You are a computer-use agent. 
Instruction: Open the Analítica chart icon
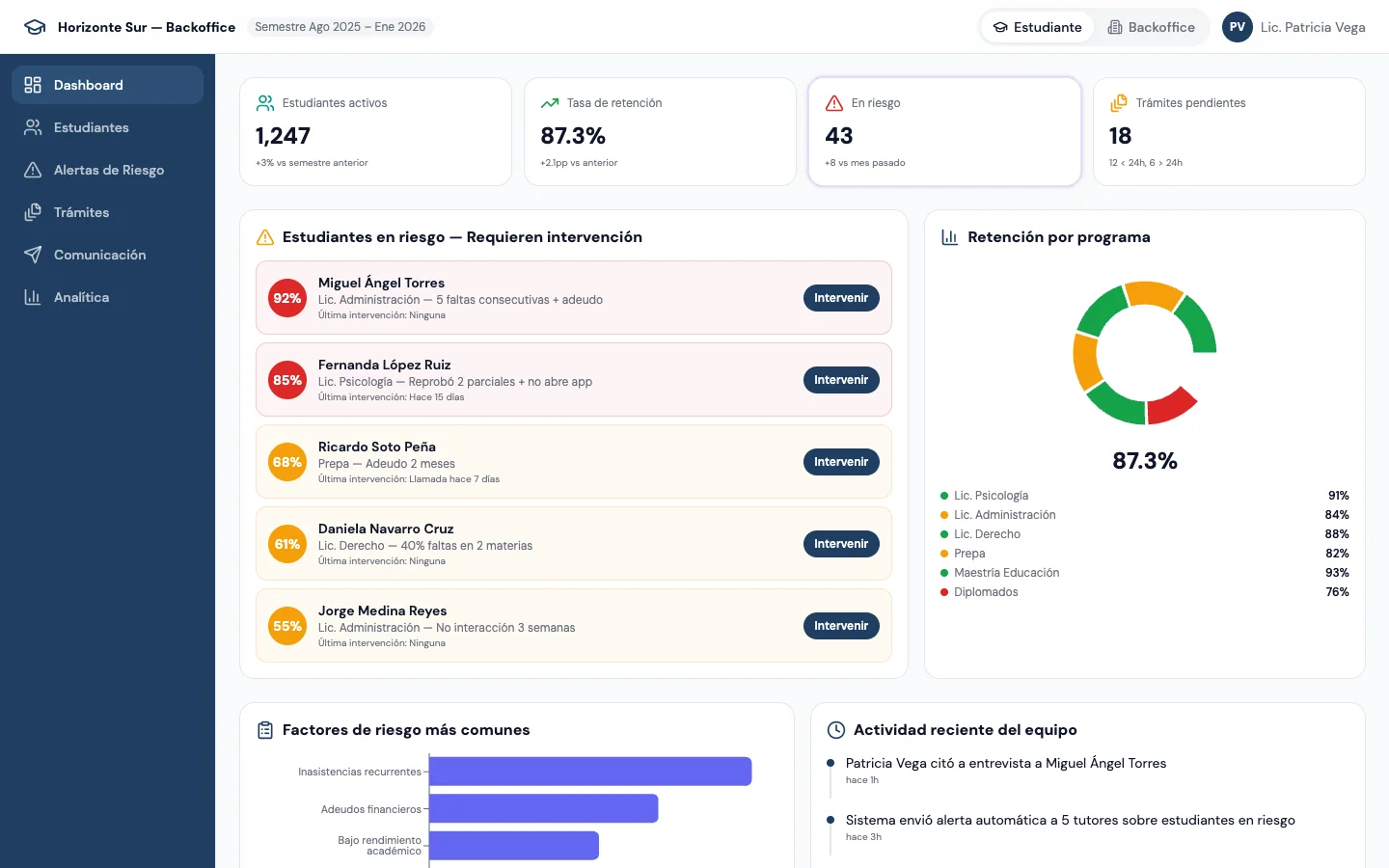coord(32,297)
